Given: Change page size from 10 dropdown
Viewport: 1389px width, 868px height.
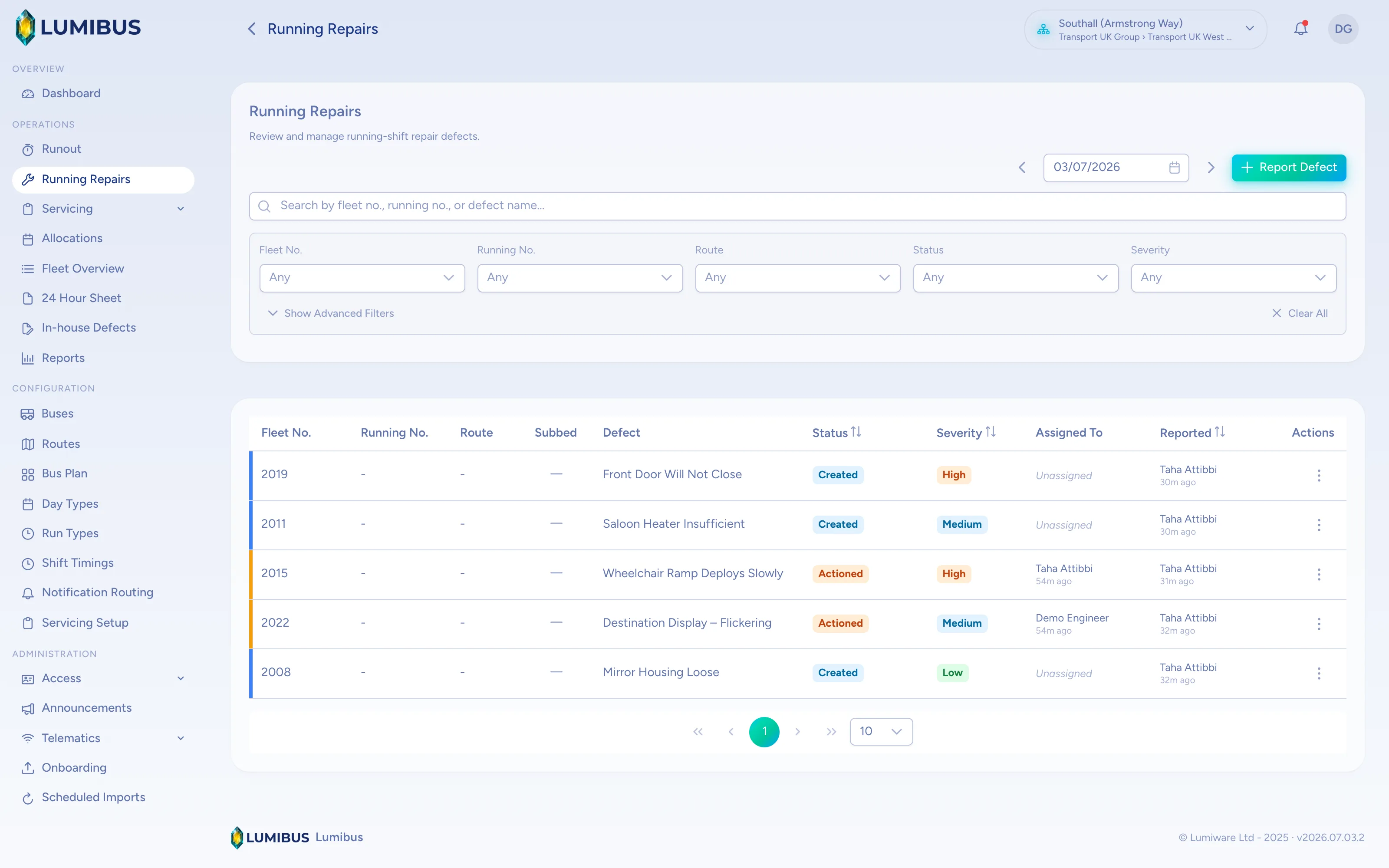Looking at the screenshot, I should click(881, 731).
